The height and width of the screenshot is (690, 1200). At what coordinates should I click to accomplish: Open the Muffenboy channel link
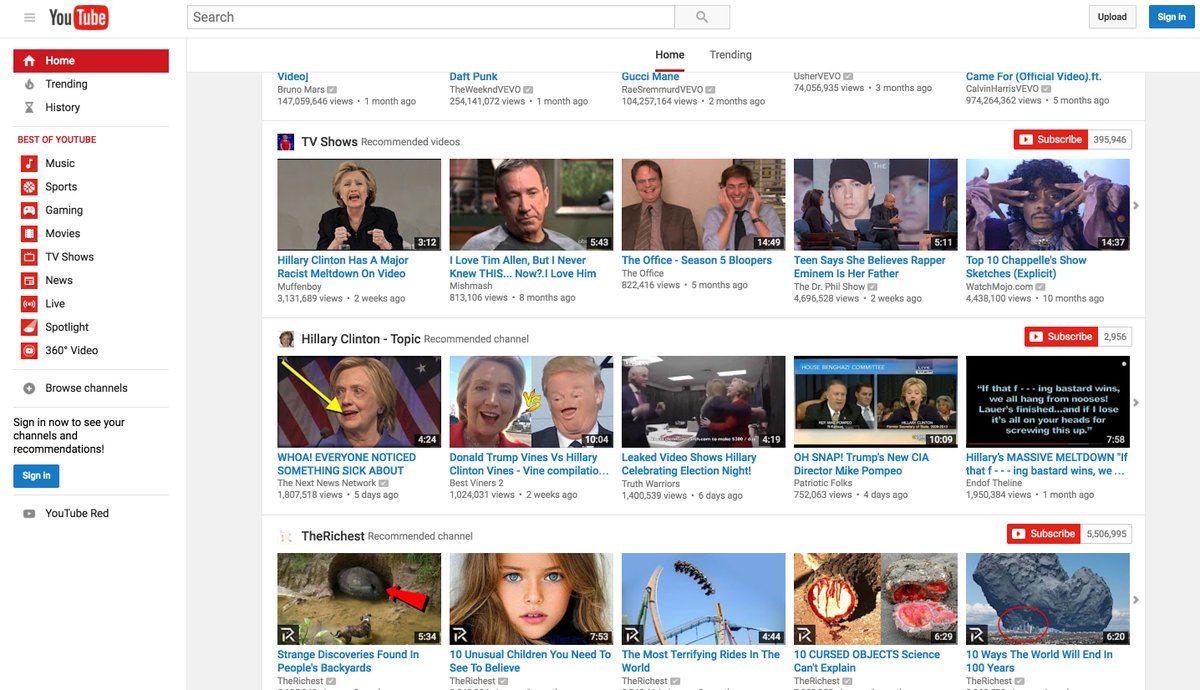point(299,287)
